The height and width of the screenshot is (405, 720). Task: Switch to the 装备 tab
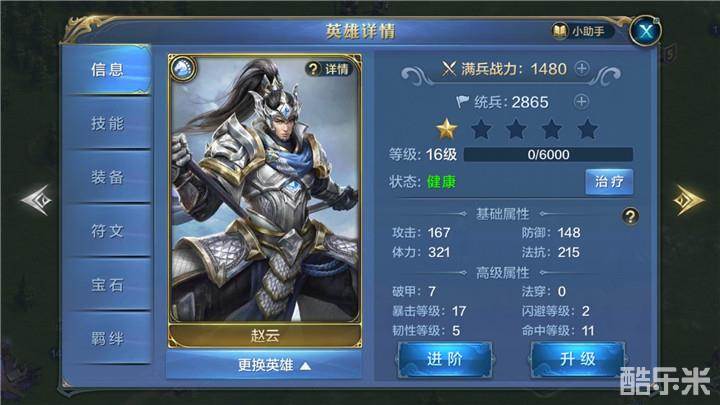tap(107, 177)
